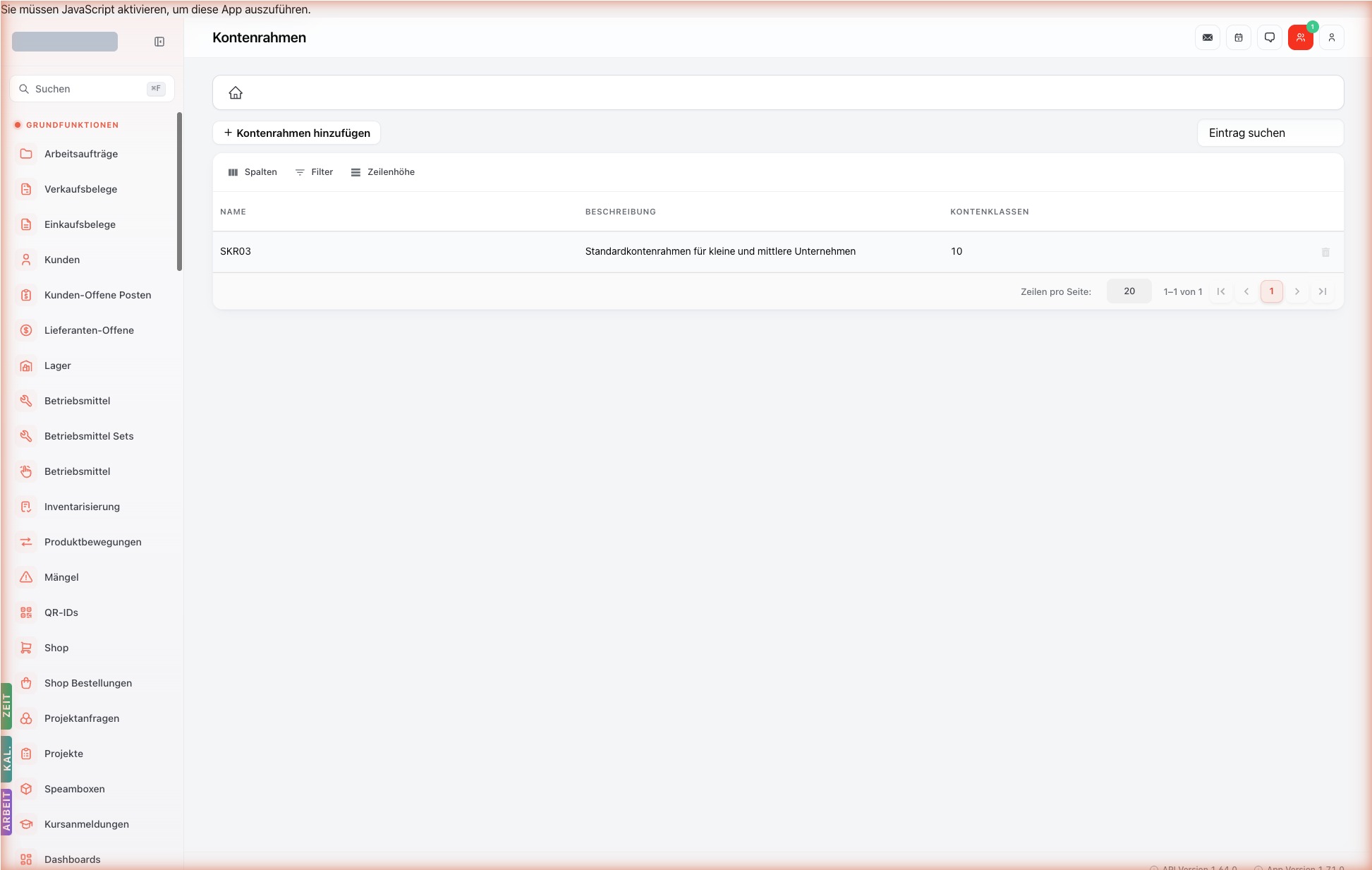
Task: Click the Lager warehouse icon
Action: pyautogui.click(x=26, y=365)
